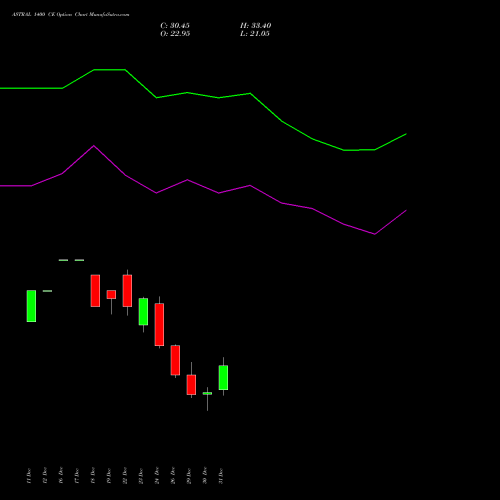This screenshot has width=500, height=500.
Task: Click the green doji candle for 30 Dec
Action: pyautogui.click(x=207, y=394)
